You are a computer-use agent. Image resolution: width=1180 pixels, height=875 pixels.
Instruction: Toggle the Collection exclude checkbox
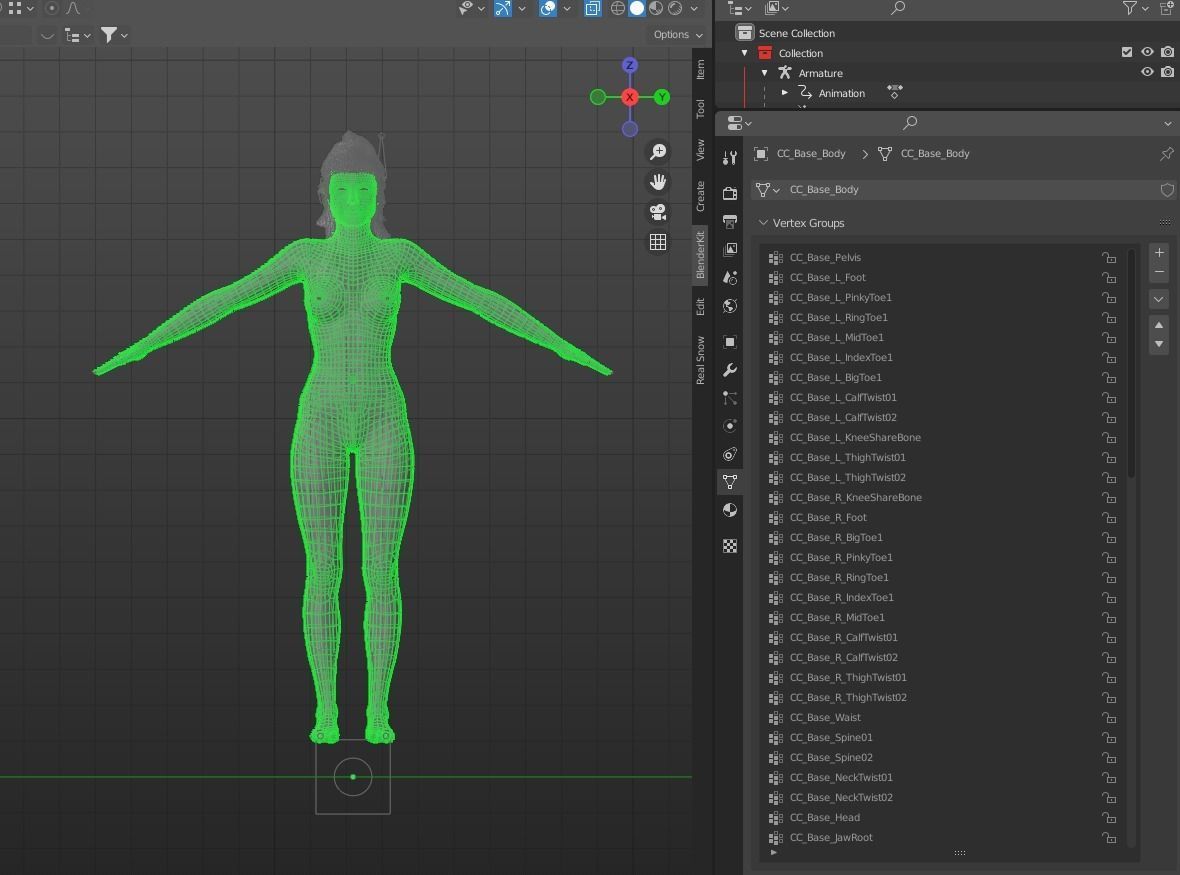pyautogui.click(x=1127, y=53)
